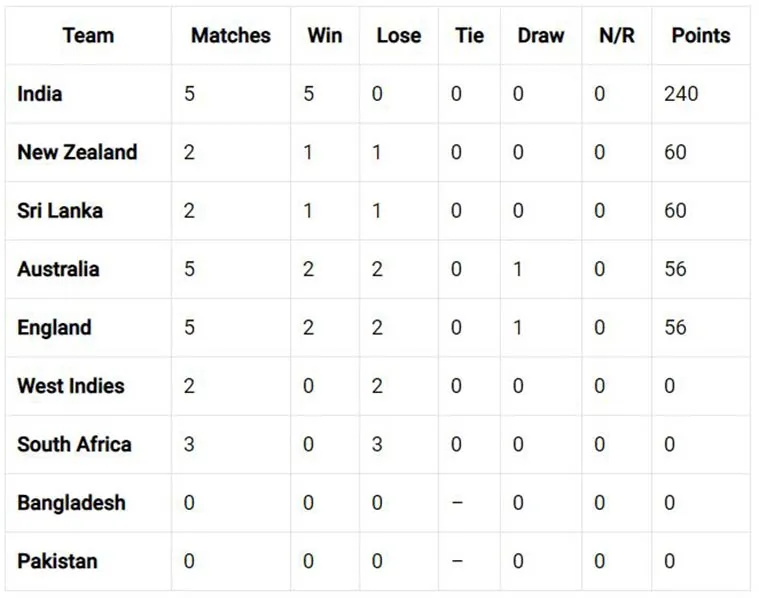The image size is (759, 598).
Task: Click the Tie column header
Action: 470,35
